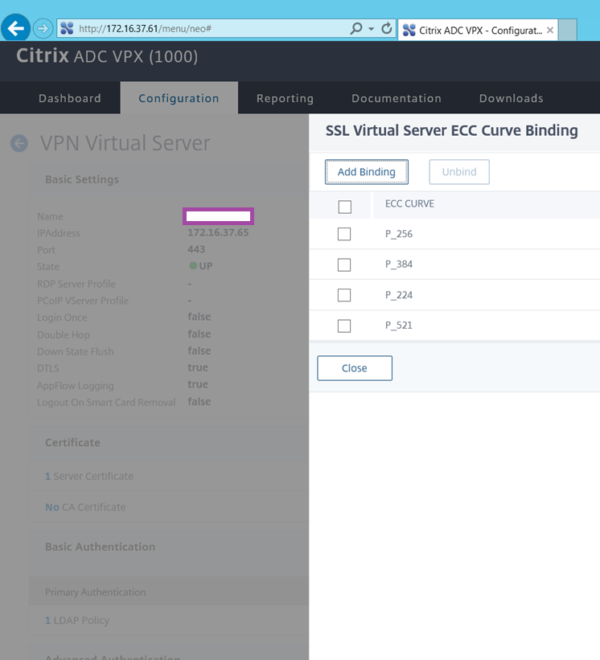Open the Reporting tab
This screenshot has width=600, height=660.
pos(285,98)
